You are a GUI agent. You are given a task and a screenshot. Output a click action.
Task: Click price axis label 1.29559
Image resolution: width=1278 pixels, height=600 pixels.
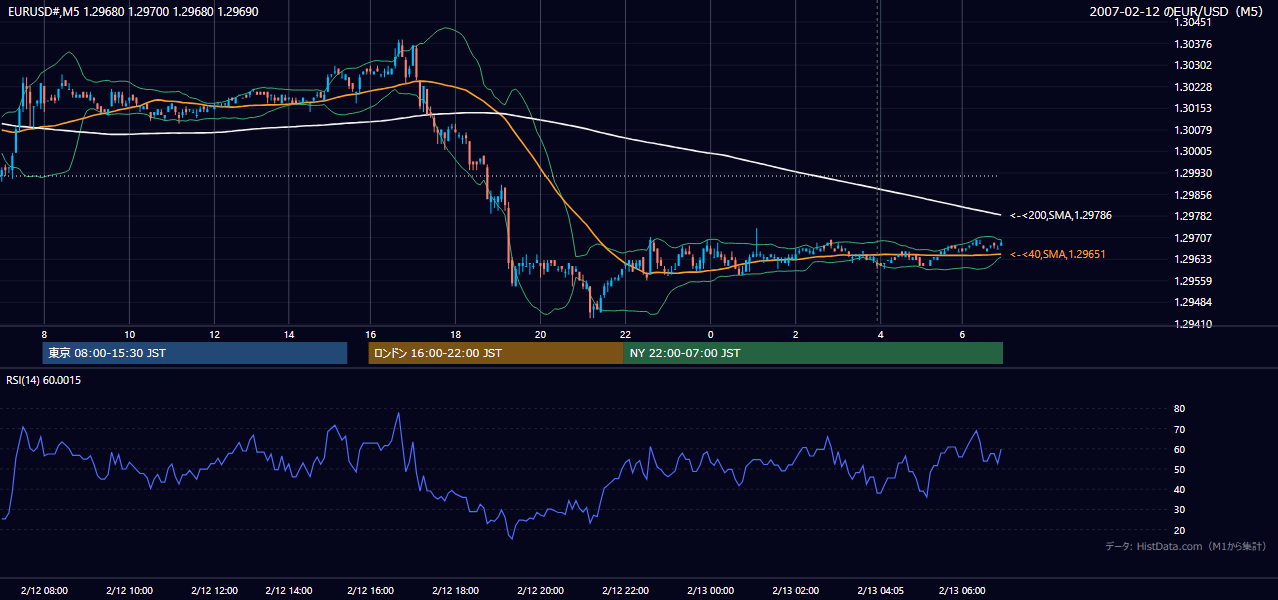[x=1193, y=281]
